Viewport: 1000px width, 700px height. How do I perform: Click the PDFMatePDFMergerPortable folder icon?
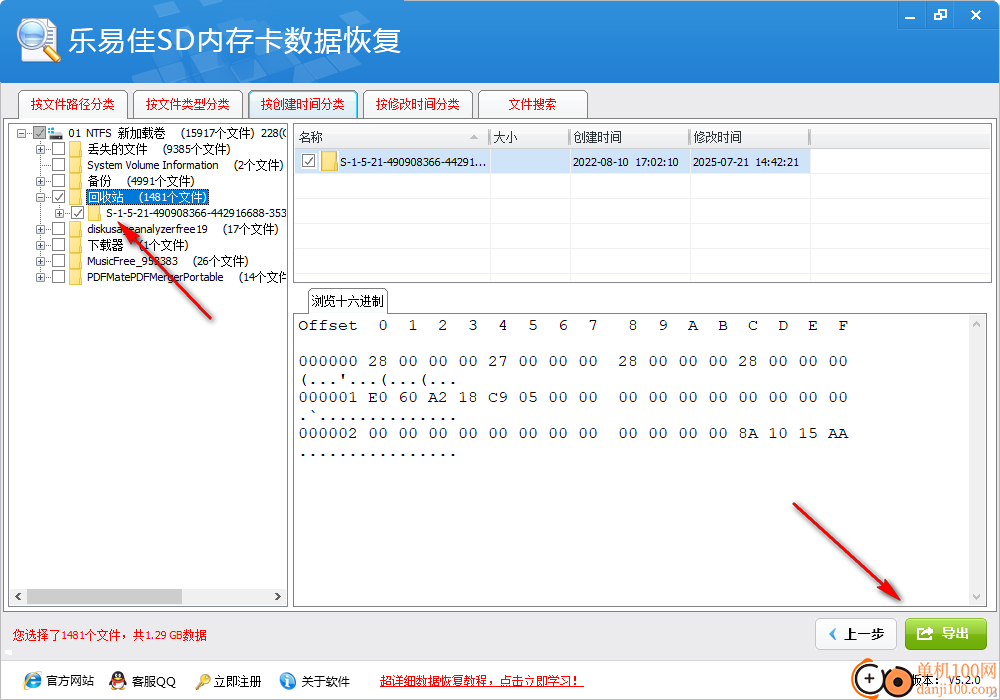point(76,277)
